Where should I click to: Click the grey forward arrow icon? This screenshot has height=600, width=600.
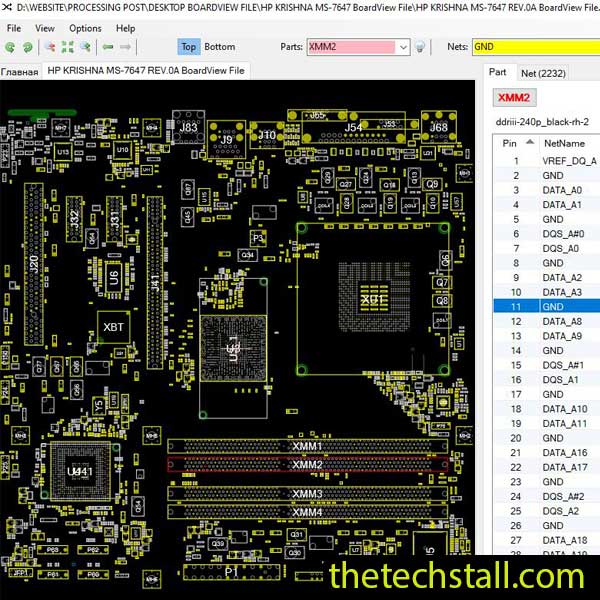point(128,47)
